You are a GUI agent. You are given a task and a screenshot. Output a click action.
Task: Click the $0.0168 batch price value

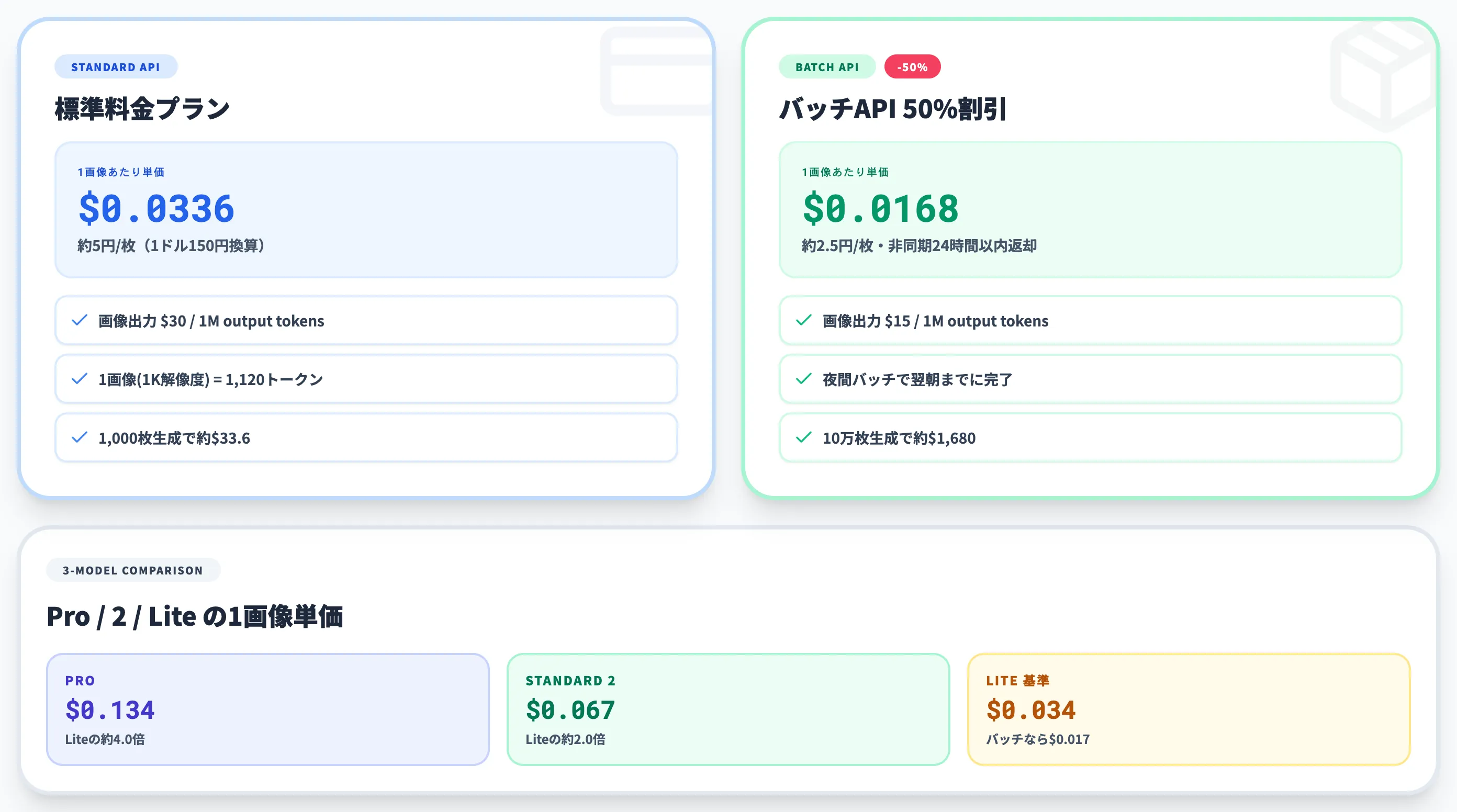[881, 208]
